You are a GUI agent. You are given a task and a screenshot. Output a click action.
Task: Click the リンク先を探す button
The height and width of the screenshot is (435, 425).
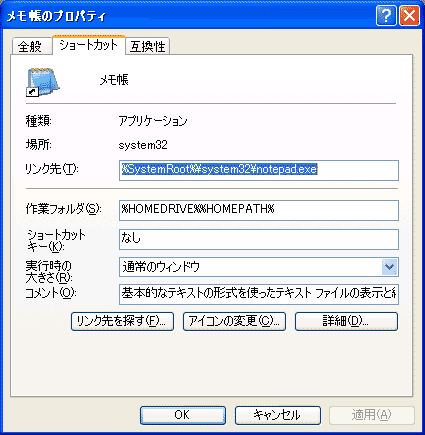point(122,321)
